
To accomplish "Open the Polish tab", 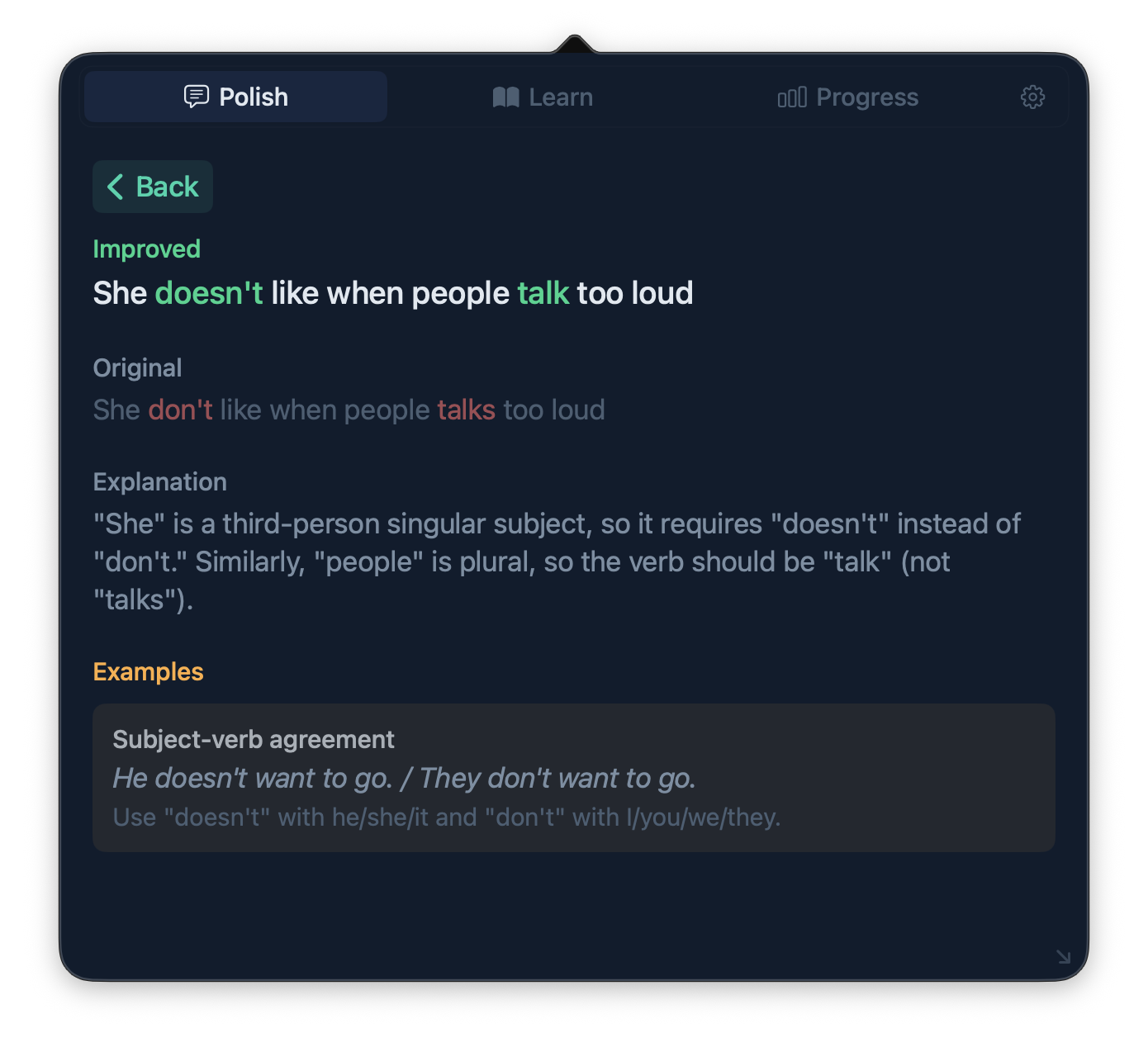I will click(235, 97).
